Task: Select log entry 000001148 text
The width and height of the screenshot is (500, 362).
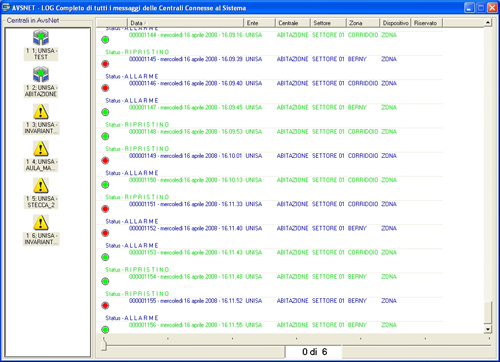Action: coord(186,132)
